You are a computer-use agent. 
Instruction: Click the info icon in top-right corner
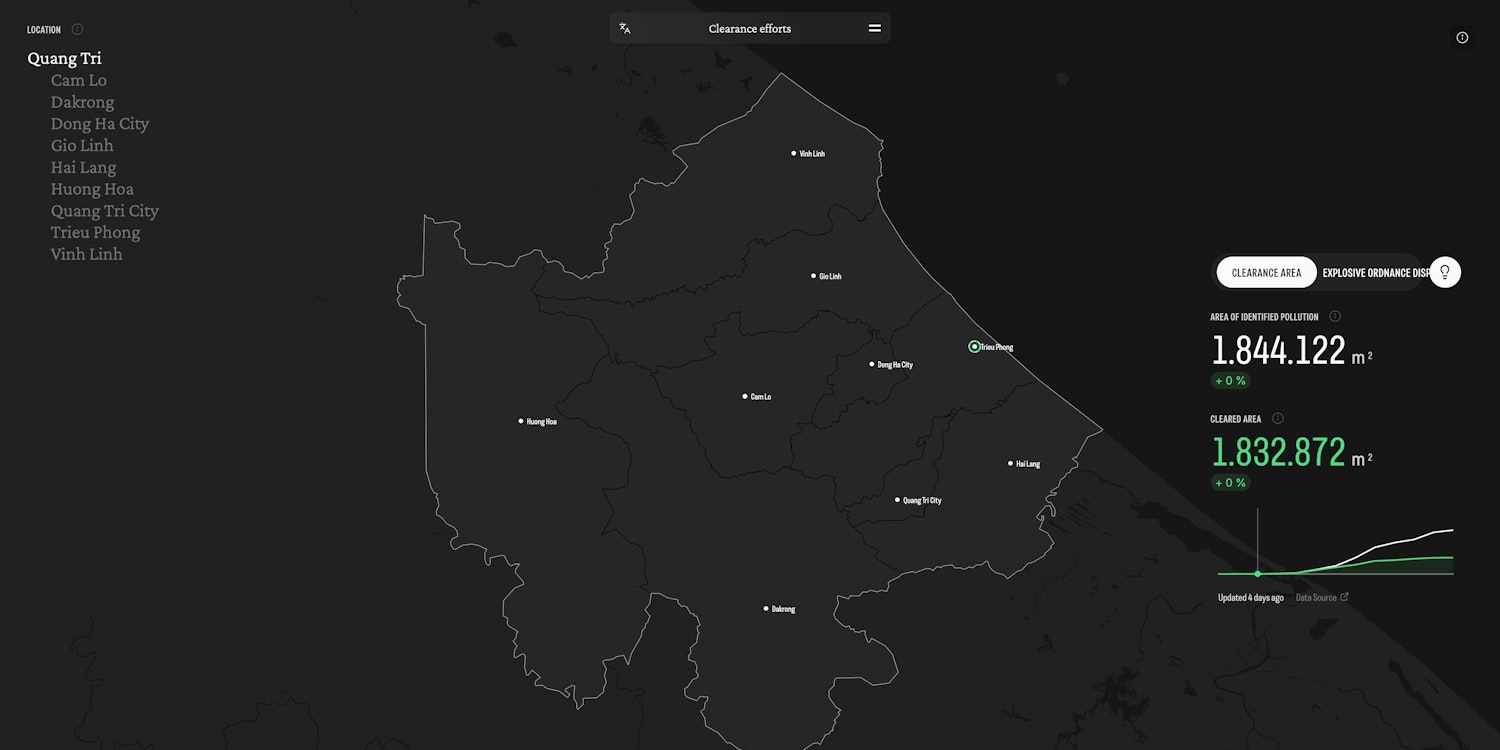pyautogui.click(x=1462, y=38)
